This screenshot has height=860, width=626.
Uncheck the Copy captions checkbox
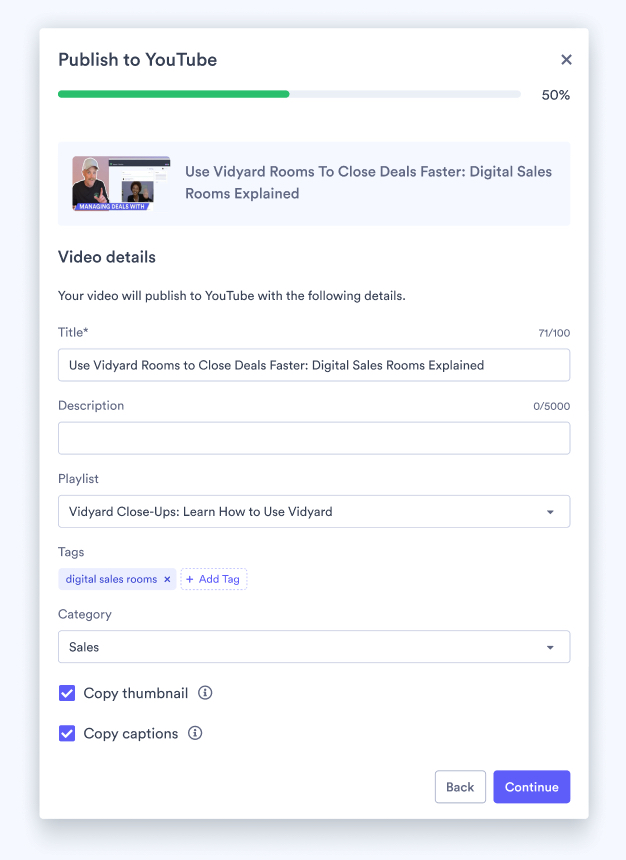coord(67,733)
